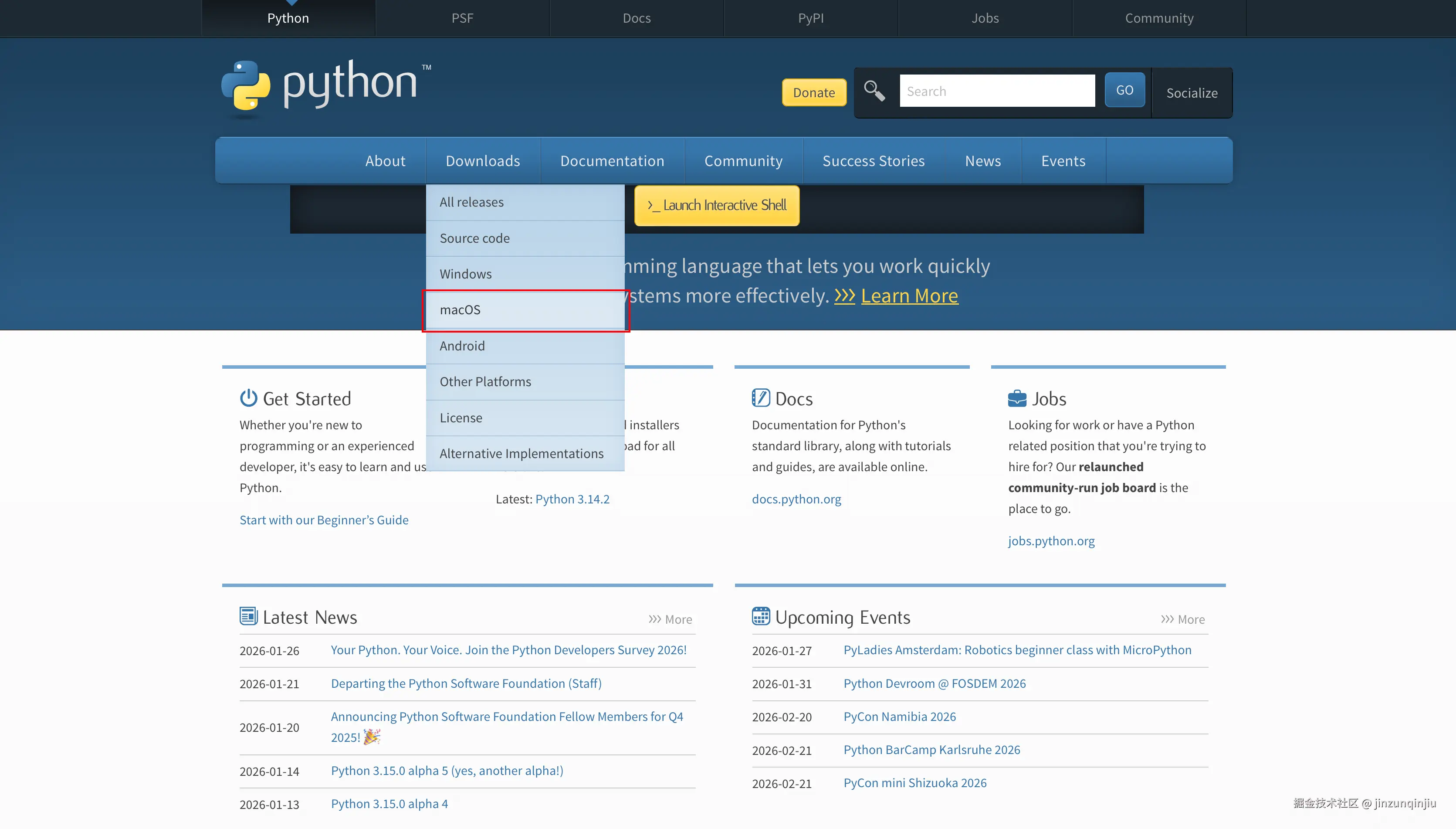The height and width of the screenshot is (829, 1456).
Task: Expand the Community nav menu
Action: 743,160
